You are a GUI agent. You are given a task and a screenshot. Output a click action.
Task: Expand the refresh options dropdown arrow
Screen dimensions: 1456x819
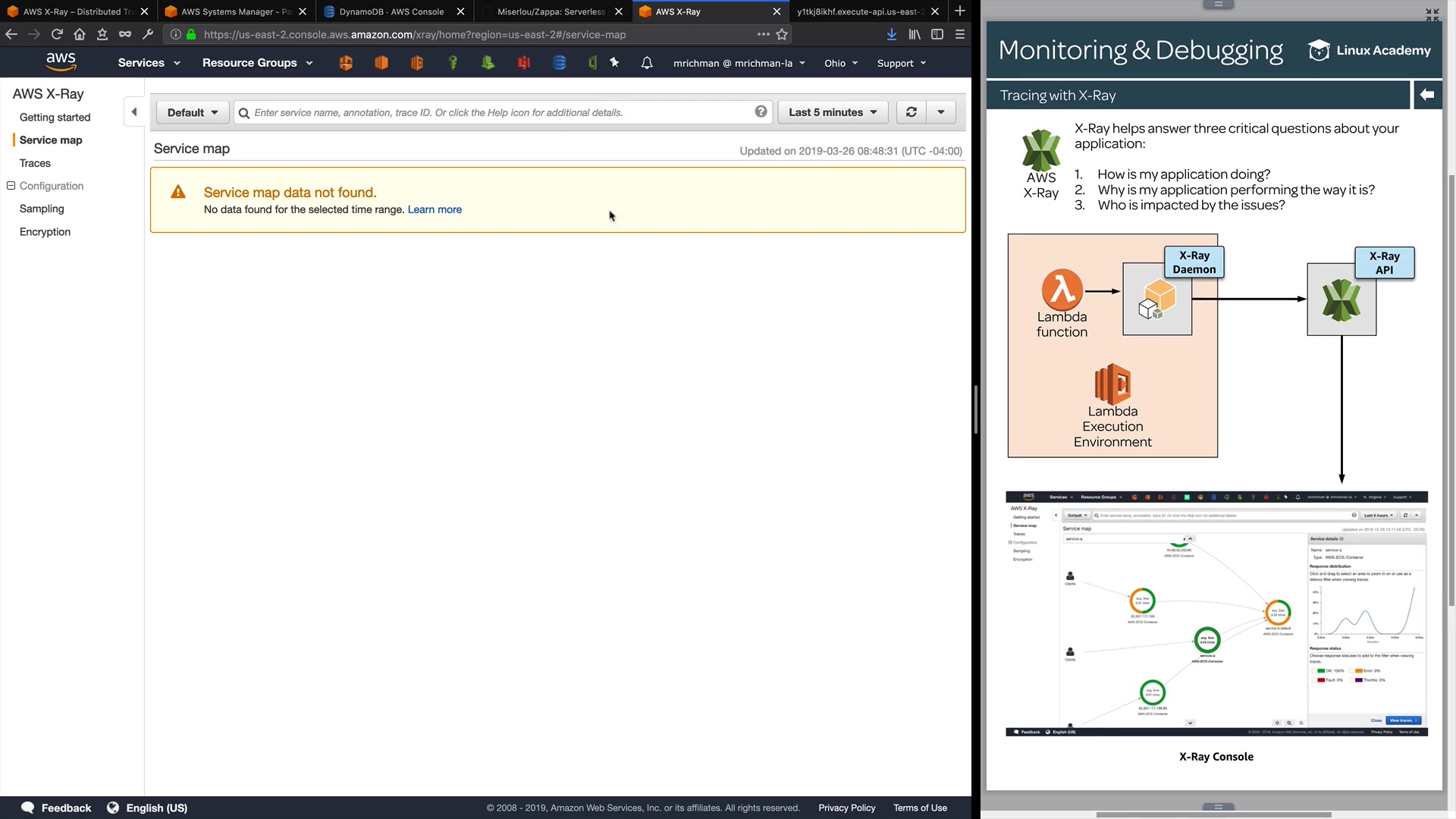(941, 112)
